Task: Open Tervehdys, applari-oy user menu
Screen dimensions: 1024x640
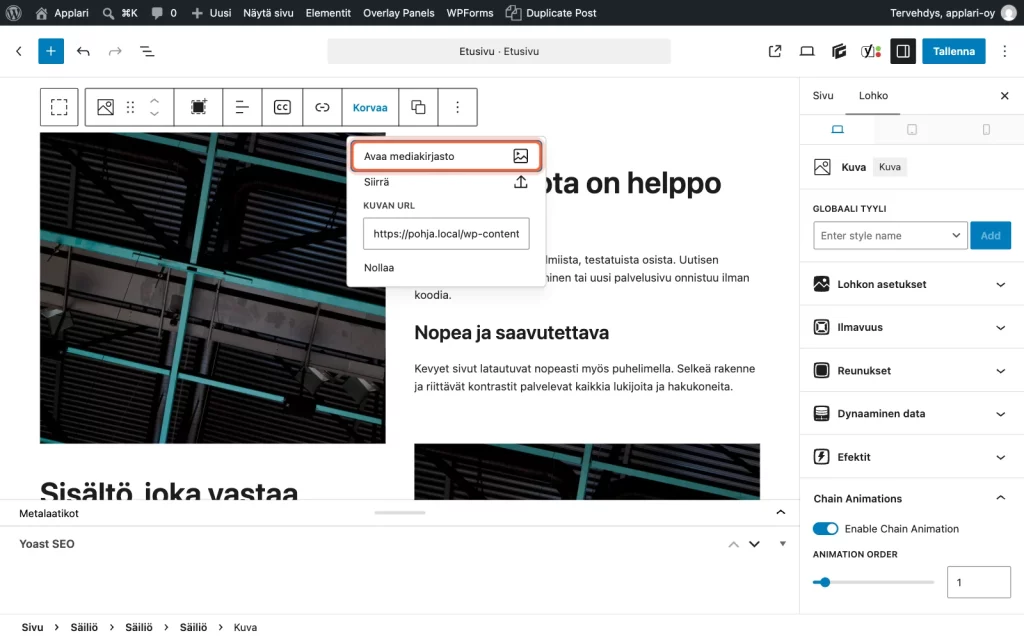Action: click(953, 12)
